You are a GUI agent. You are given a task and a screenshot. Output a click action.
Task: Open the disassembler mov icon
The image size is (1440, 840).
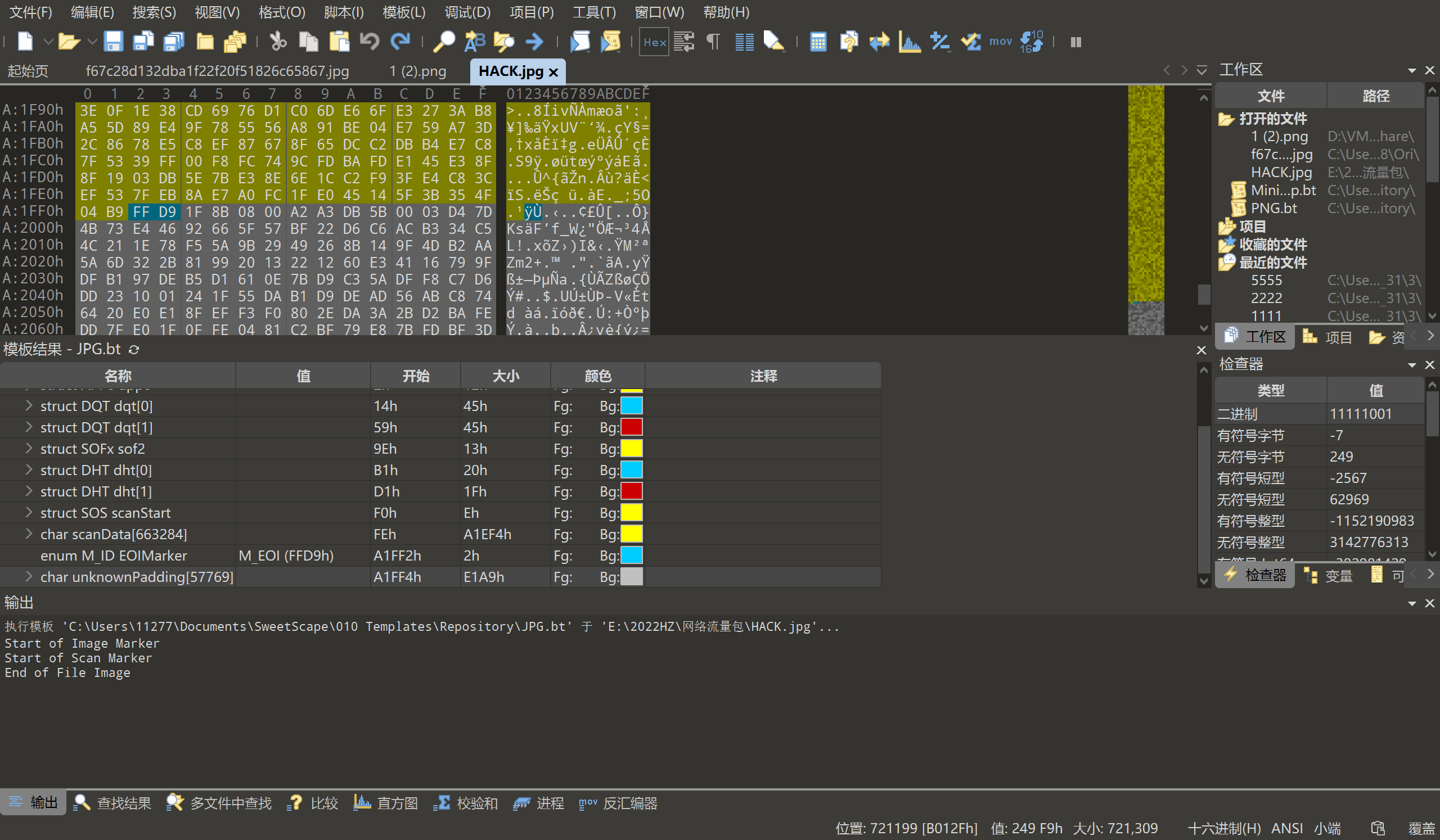tap(1001, 42)
